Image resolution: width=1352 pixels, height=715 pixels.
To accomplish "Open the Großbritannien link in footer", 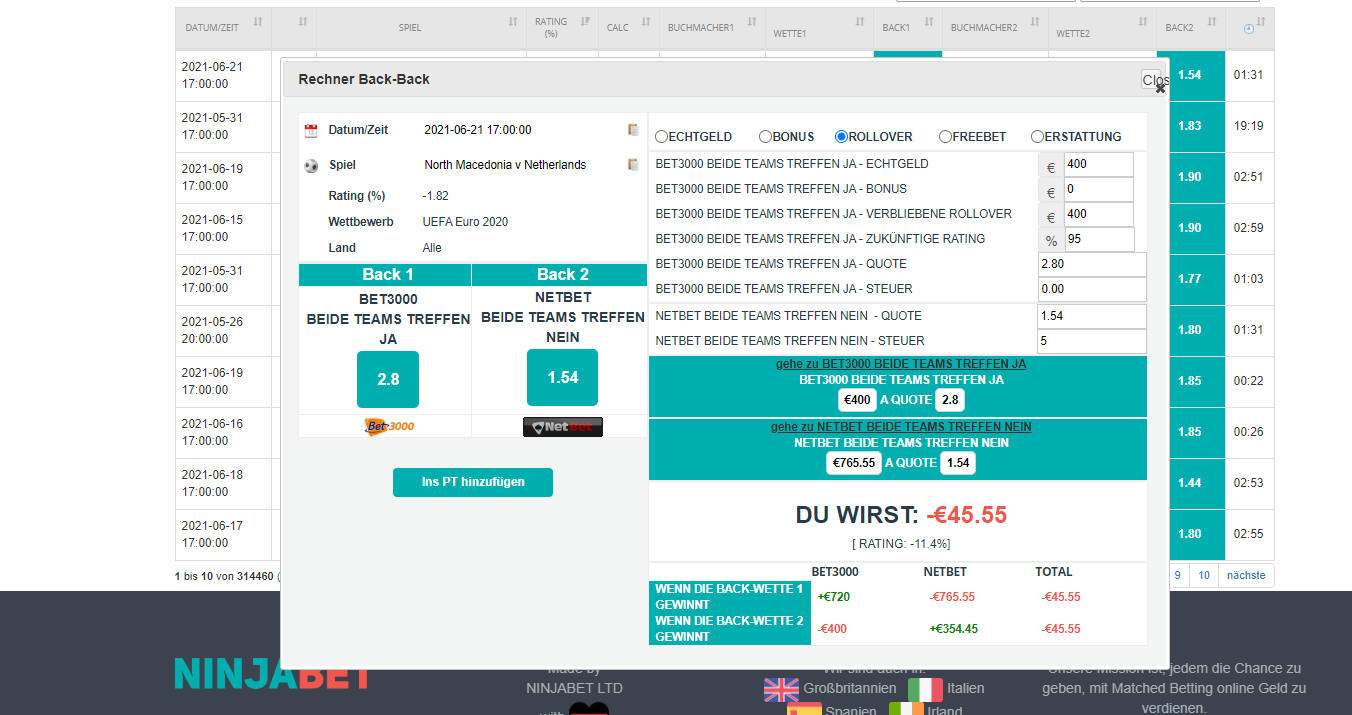I will point(849,689).
